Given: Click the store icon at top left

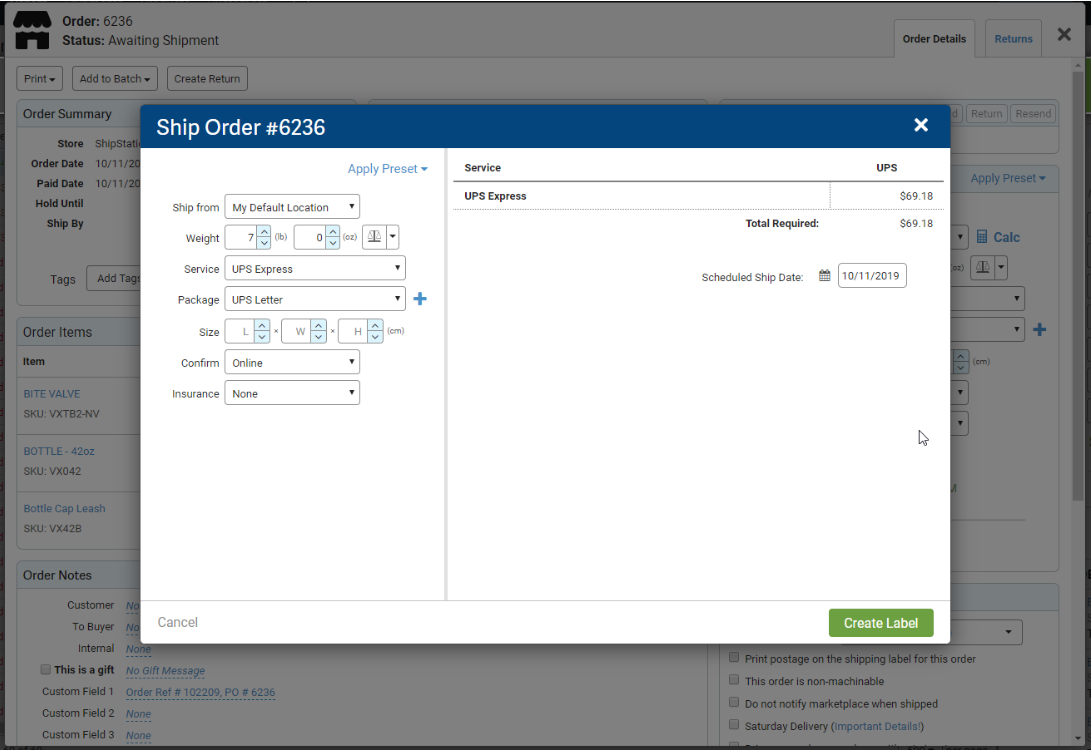Looking at the screenshot, I should click(x=32, y=30).
